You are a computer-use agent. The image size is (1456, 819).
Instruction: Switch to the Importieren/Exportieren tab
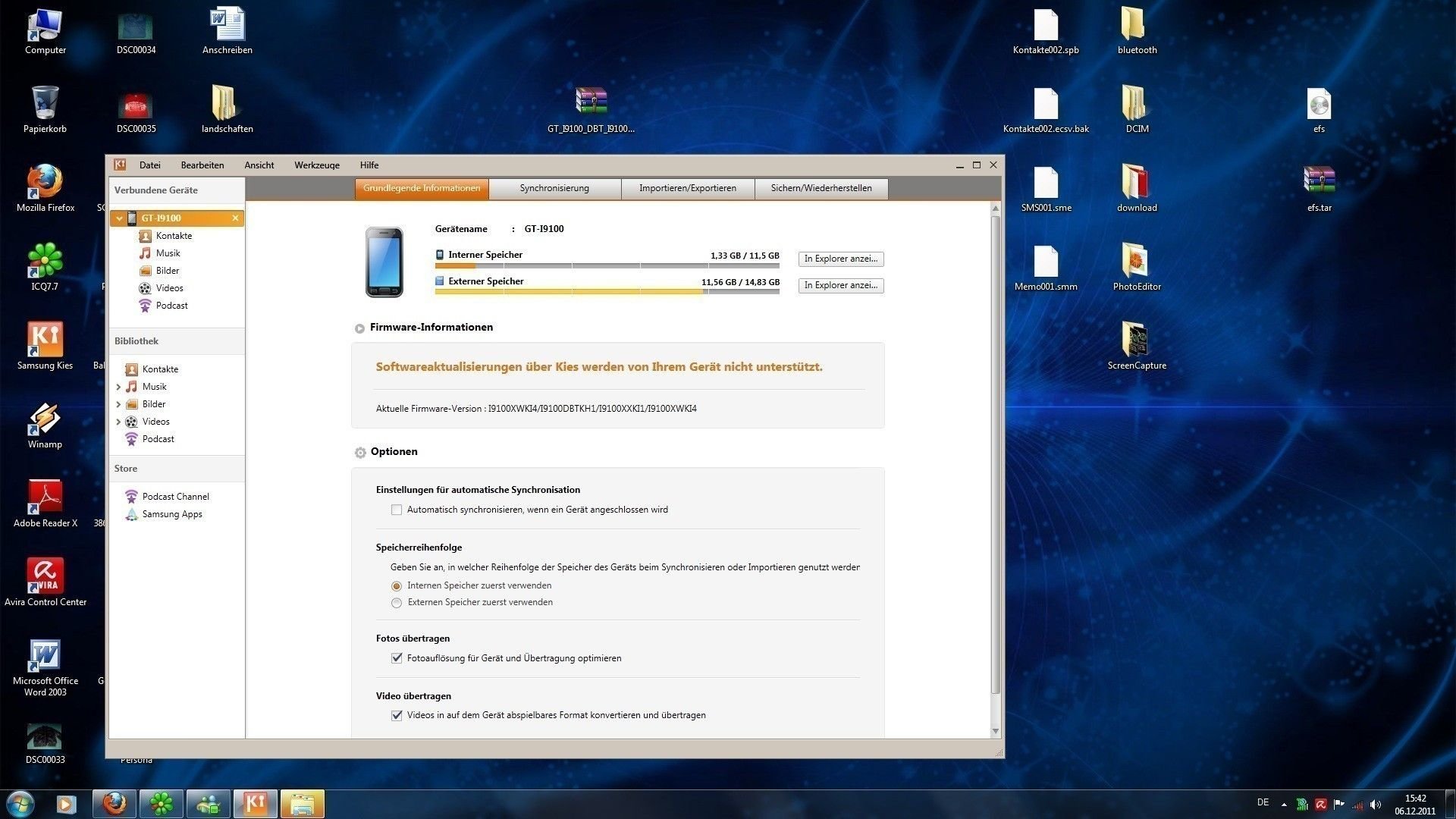pyautogui.click(x=688, y=188)
